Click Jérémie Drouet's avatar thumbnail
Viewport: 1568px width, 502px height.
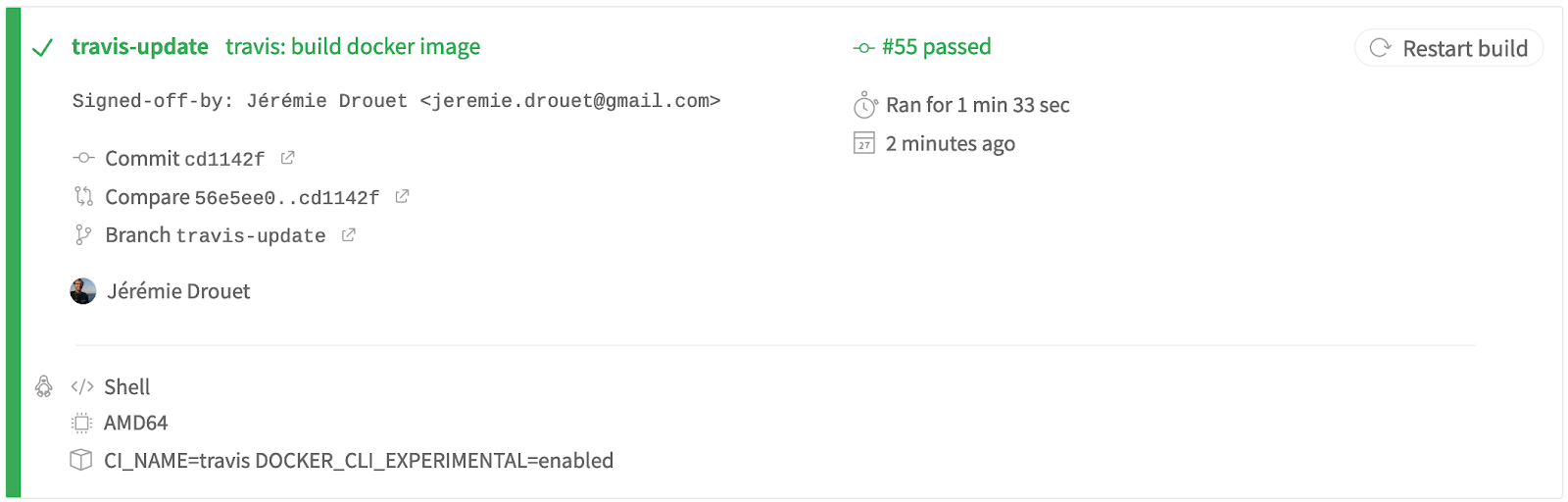coord(83,291)
